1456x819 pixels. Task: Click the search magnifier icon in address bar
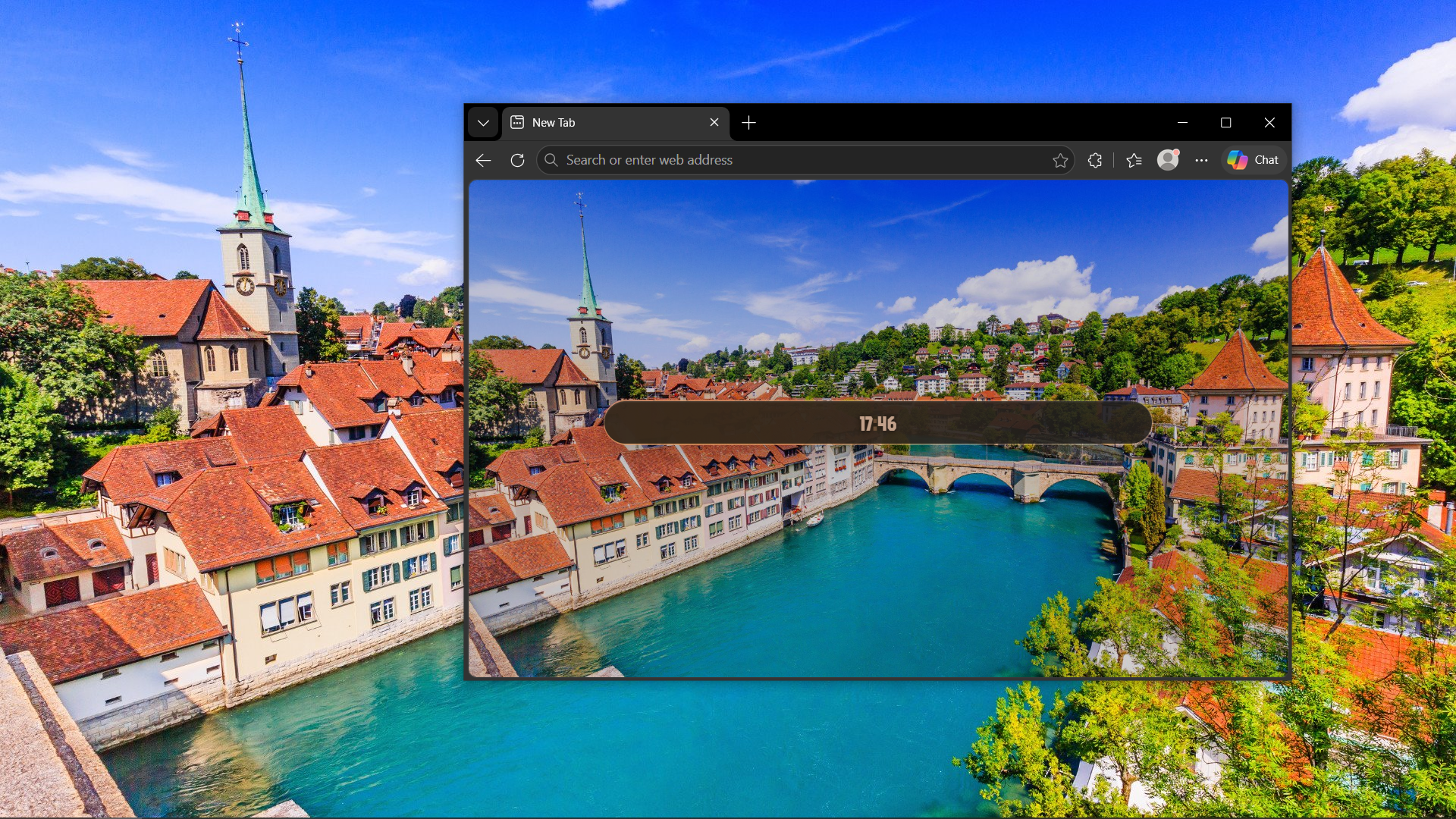click(551, 160)
